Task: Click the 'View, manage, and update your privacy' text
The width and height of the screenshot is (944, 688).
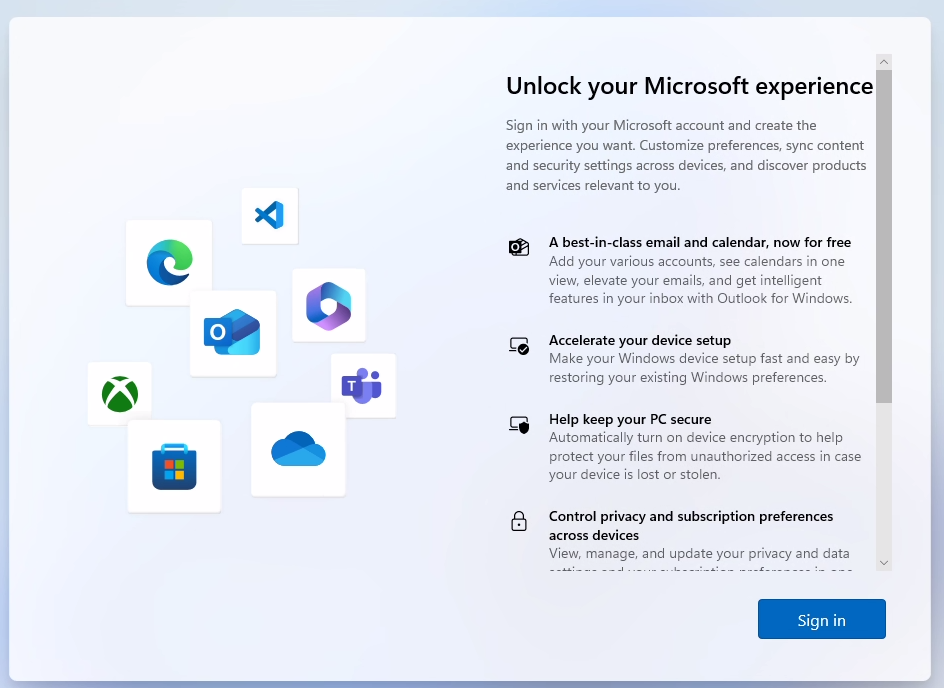Action: pyautogui.click(x=699, y=557)
